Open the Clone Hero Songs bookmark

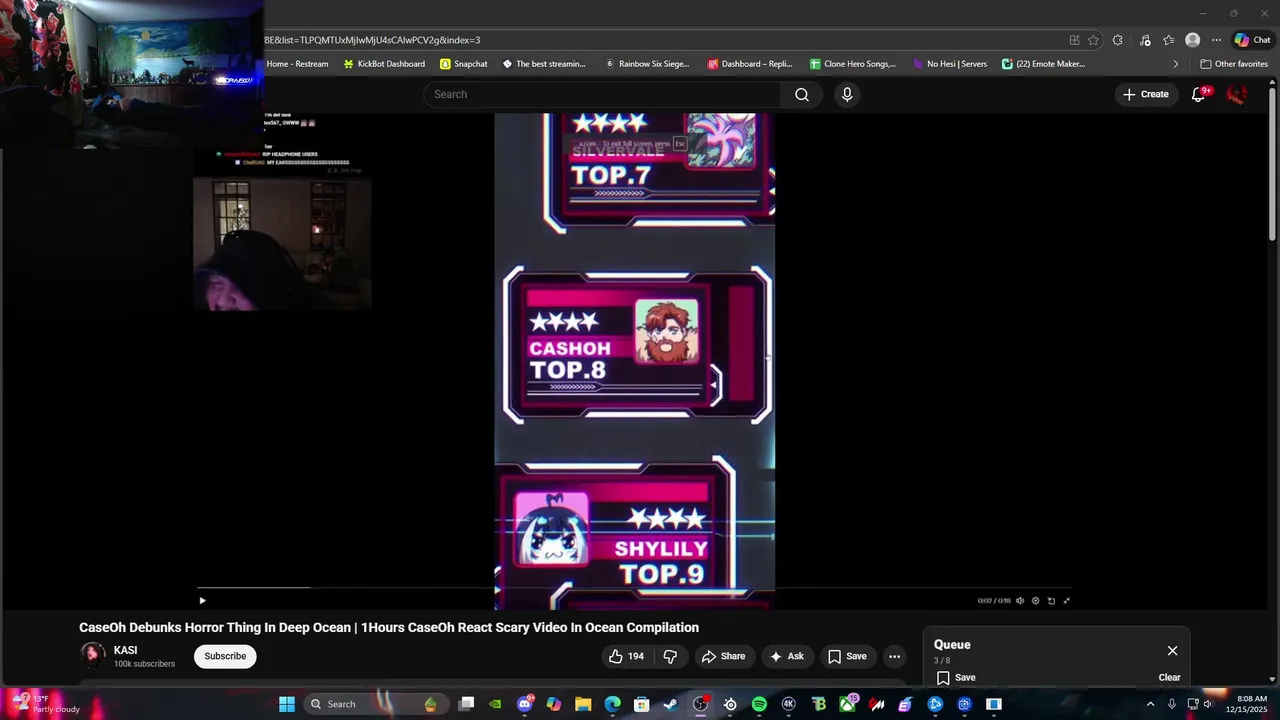(853, 64)
